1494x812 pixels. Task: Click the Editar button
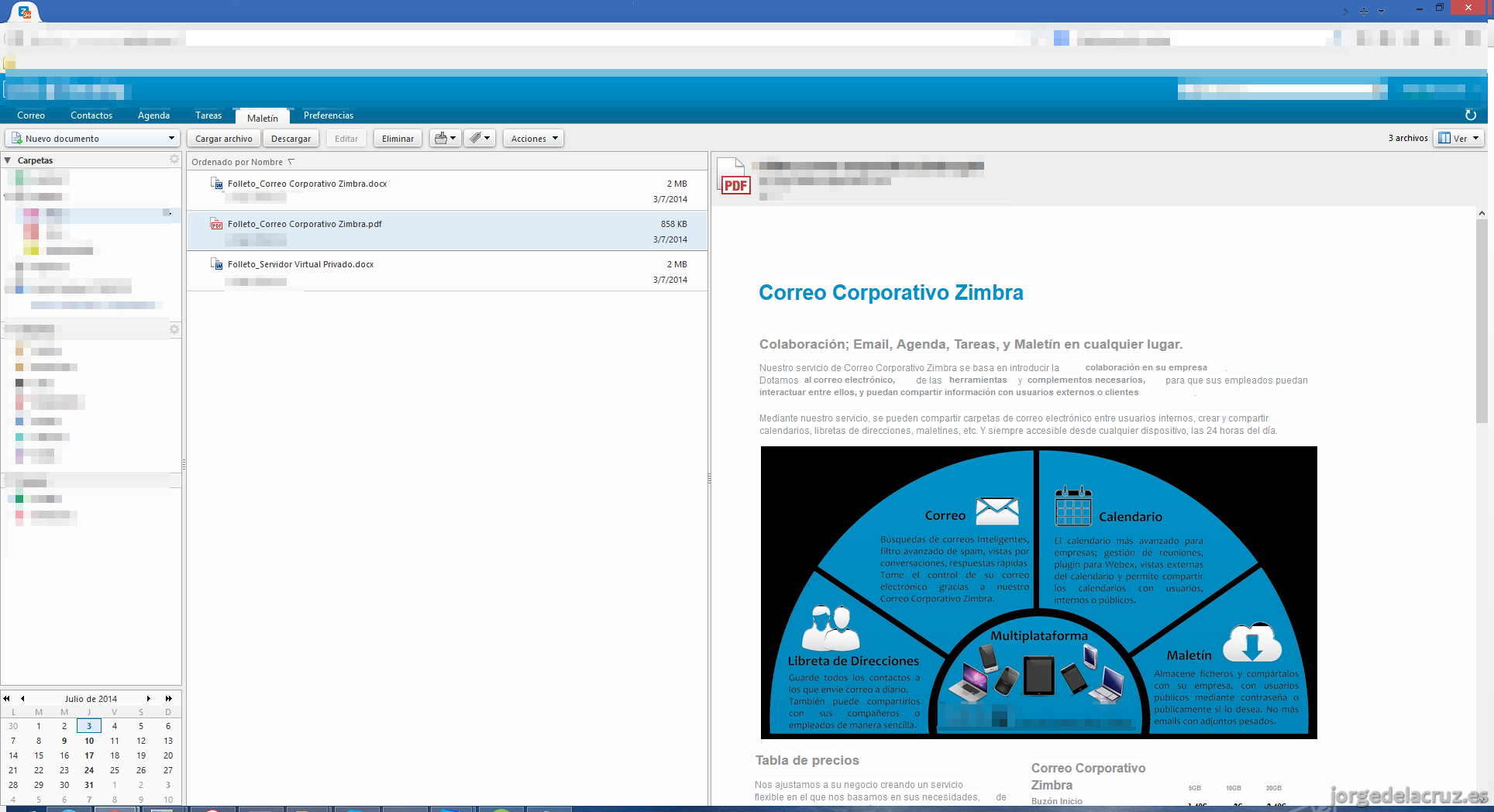[346, 139]
